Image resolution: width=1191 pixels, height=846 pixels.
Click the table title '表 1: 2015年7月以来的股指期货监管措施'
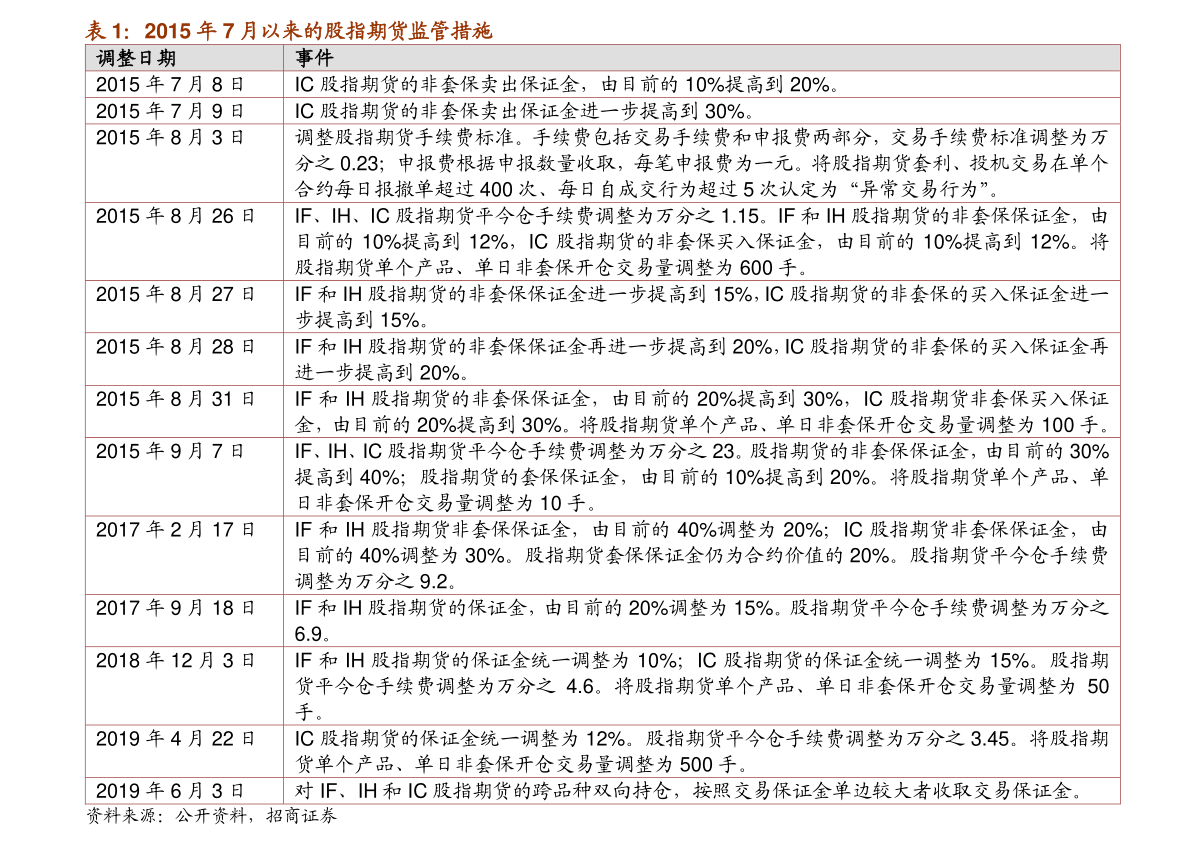point(289,30)
